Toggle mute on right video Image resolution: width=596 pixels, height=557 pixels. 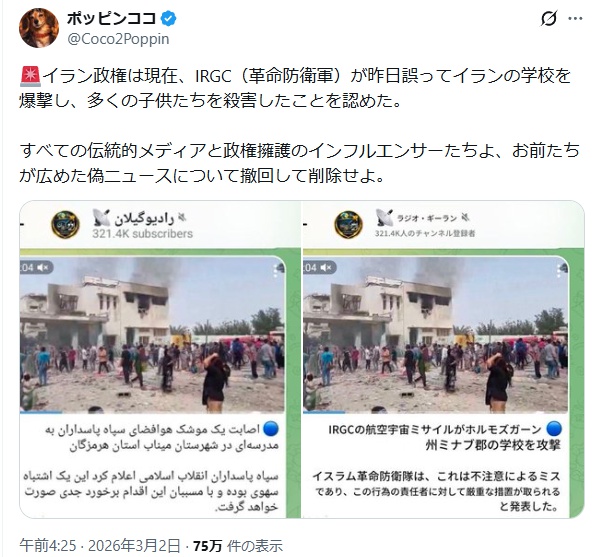(x=326, y=268)
